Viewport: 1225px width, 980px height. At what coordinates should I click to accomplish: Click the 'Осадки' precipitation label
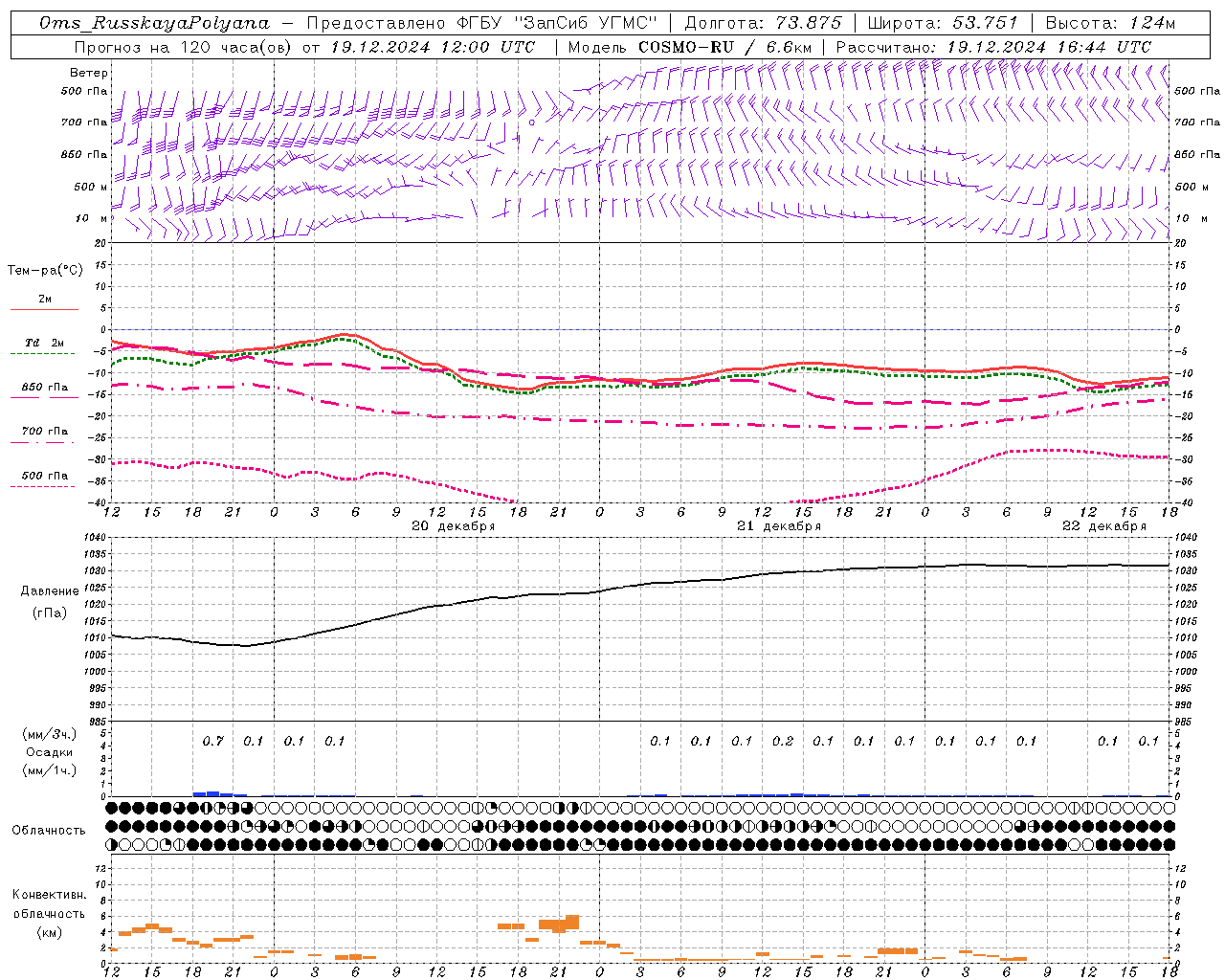pyautogui.click(x=49, y=752)
